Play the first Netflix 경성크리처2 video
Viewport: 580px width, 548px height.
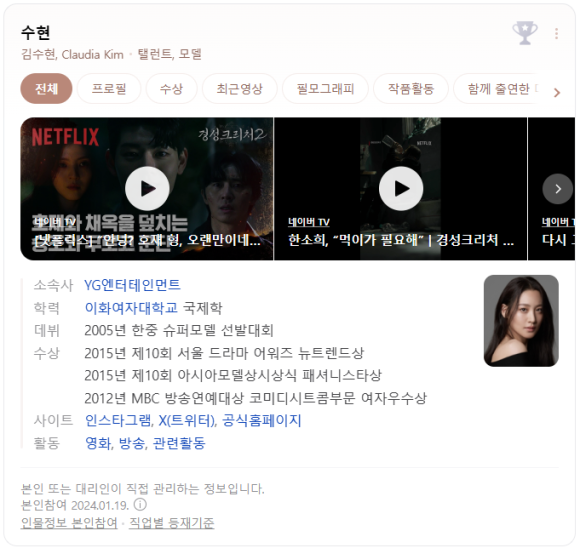click(147, 189)
